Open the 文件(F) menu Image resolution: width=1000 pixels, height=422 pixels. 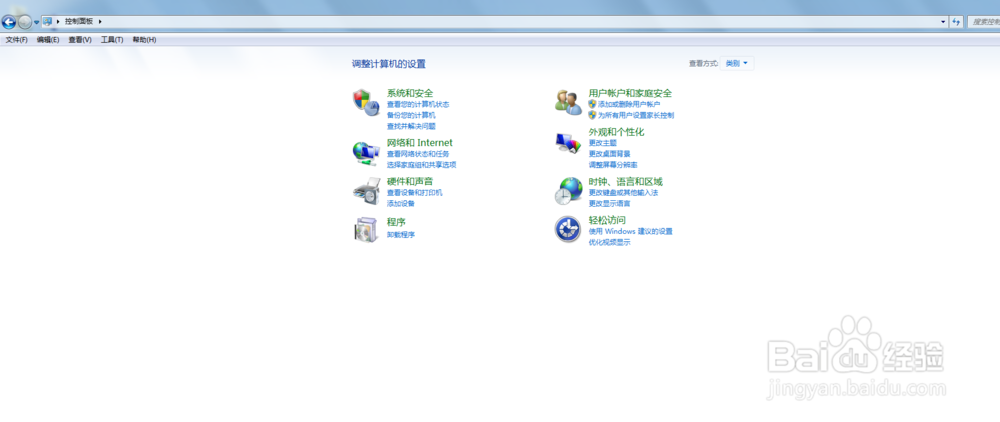pos(17,40)
